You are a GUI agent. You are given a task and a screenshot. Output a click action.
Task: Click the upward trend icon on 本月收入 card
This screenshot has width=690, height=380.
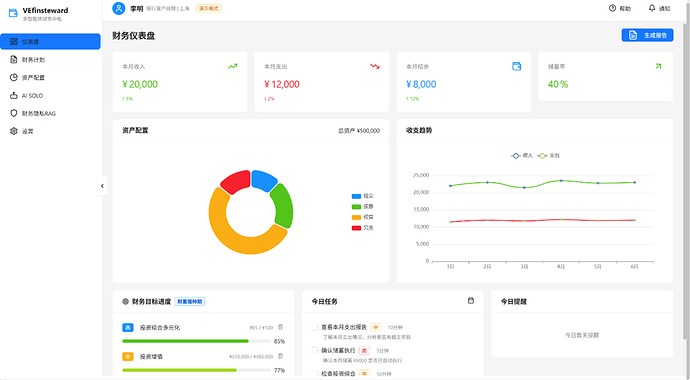point(233,66)
